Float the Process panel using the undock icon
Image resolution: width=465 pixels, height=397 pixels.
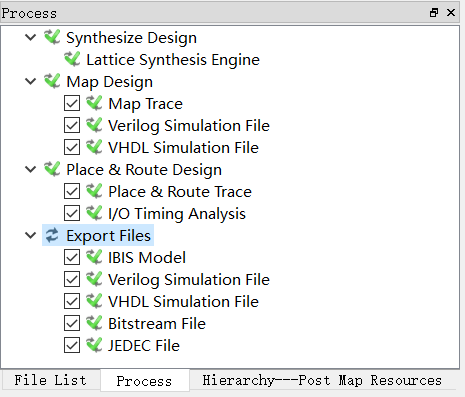(434, 13)
